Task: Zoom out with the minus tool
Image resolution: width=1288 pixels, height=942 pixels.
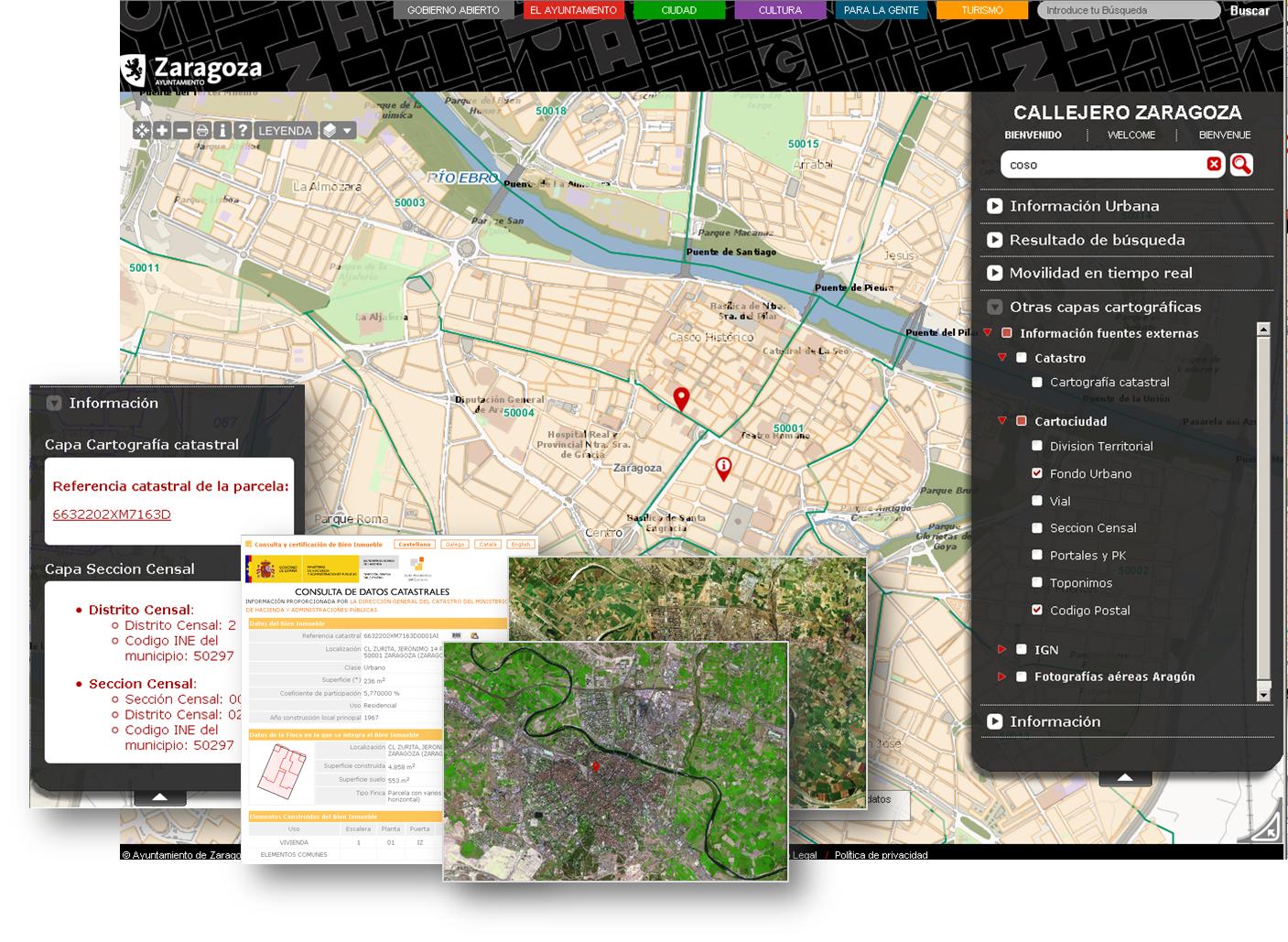Action: 182,131
